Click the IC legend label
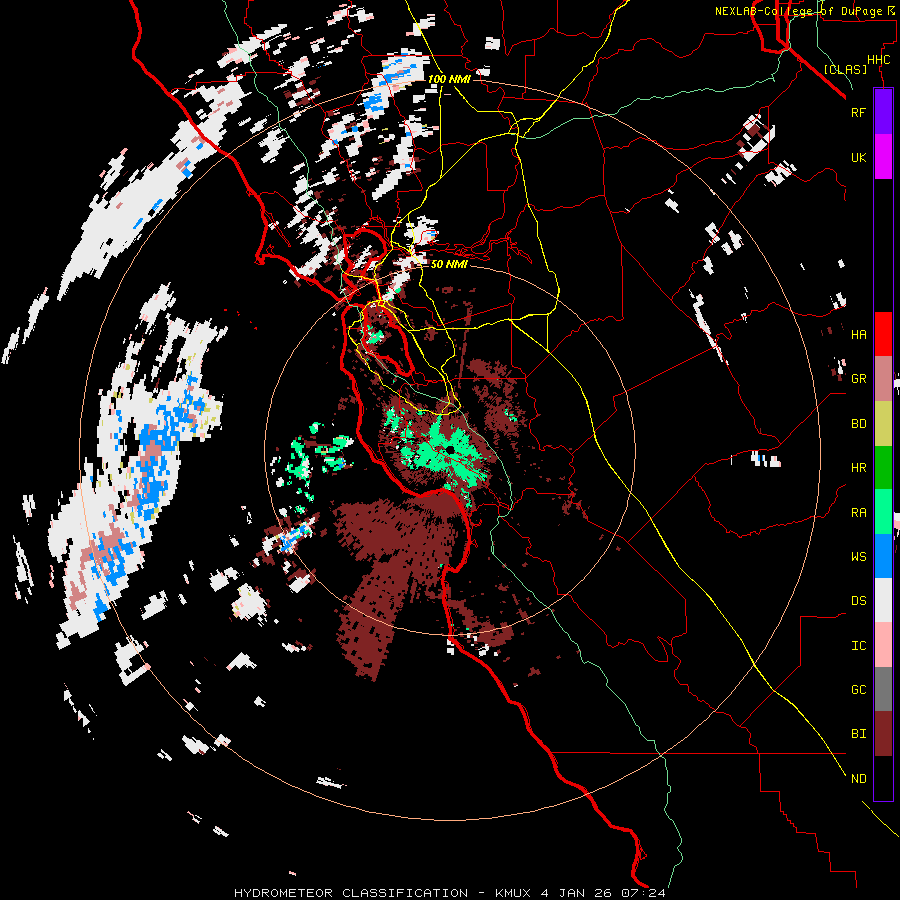This screenshot has height=900, width=900. 858,645
